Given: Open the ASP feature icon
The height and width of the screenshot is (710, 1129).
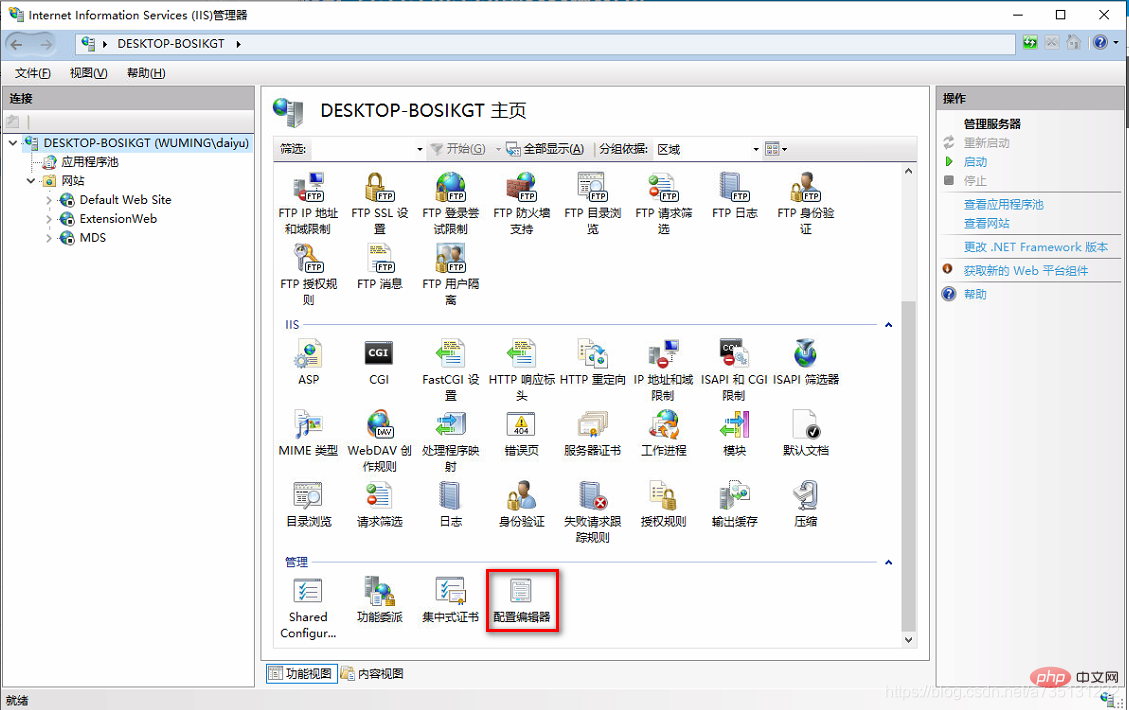Looking at the screenshot, I should tap(308, 362).
